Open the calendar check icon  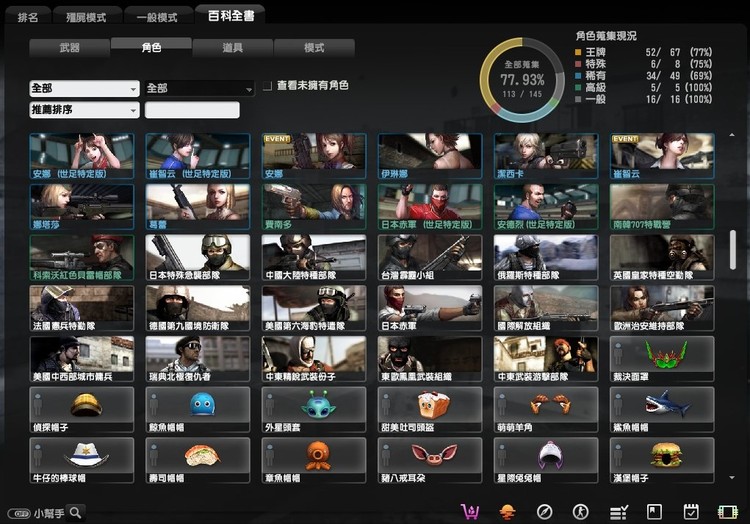690,511
